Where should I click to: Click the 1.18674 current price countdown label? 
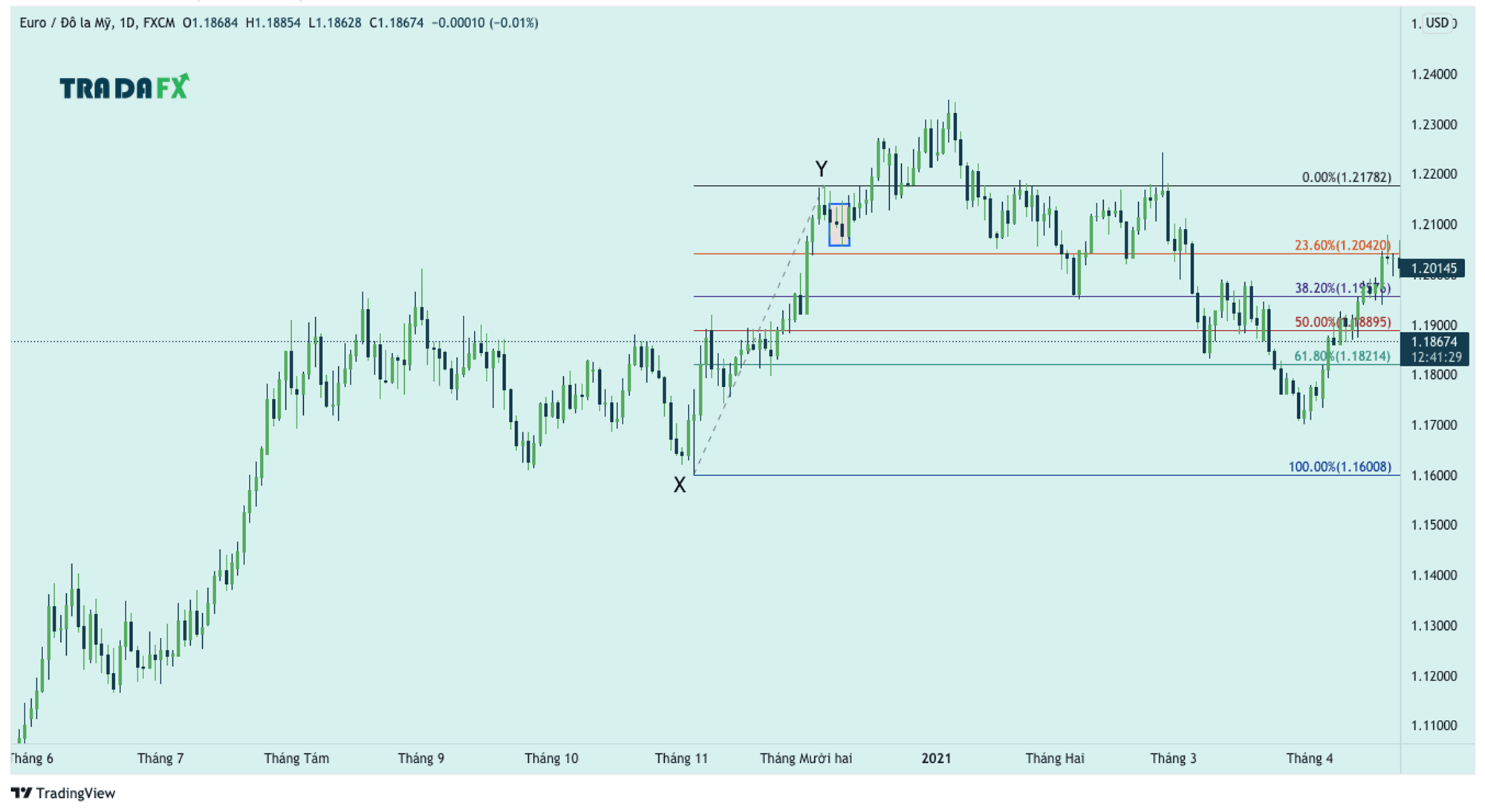tap(1434, 349)
